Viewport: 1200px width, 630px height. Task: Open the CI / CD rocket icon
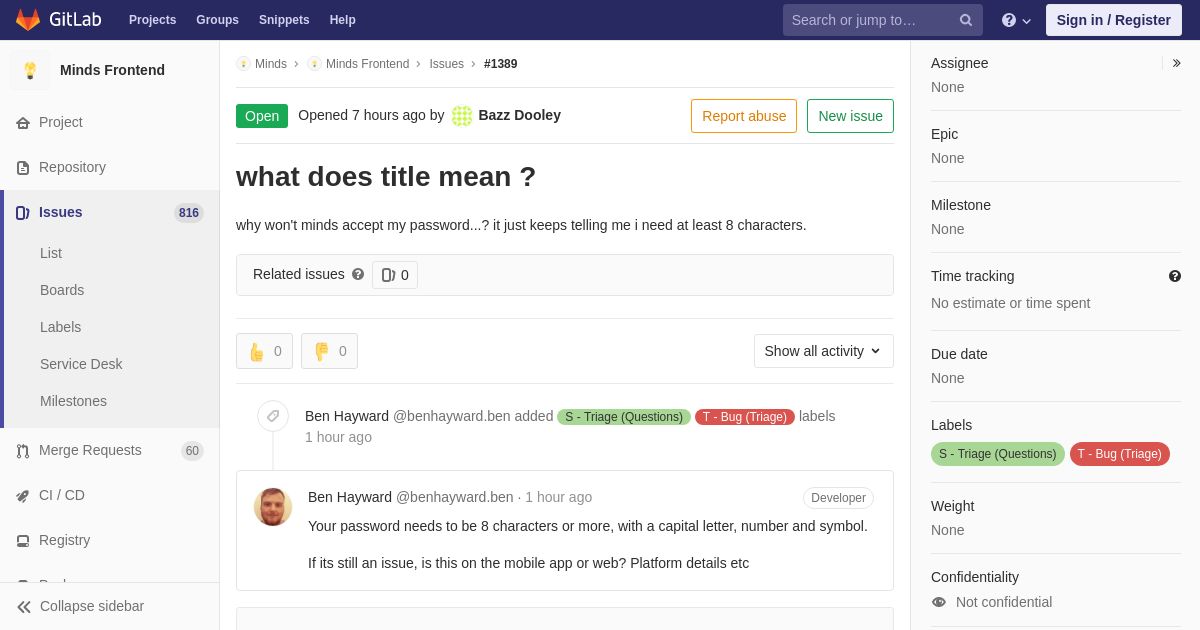(x=23, y=496)
